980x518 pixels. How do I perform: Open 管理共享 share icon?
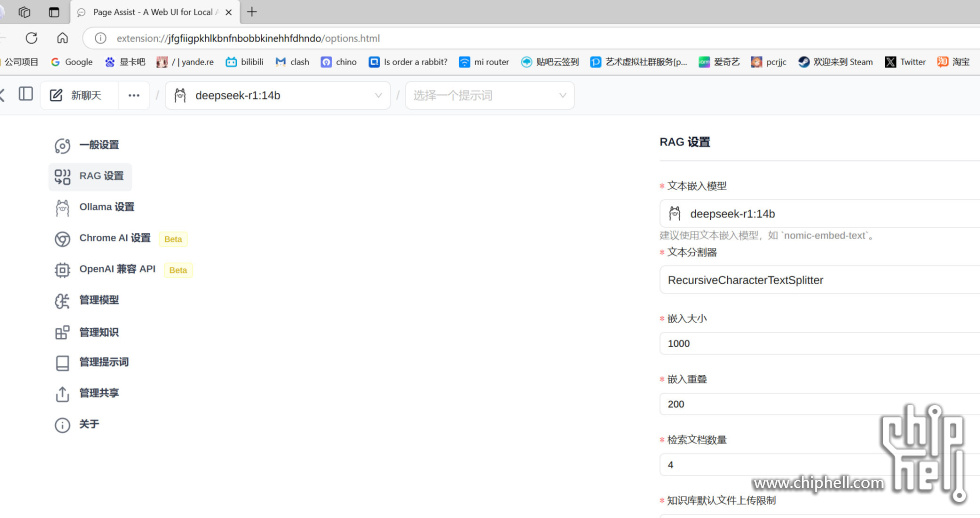pos(62,394)
